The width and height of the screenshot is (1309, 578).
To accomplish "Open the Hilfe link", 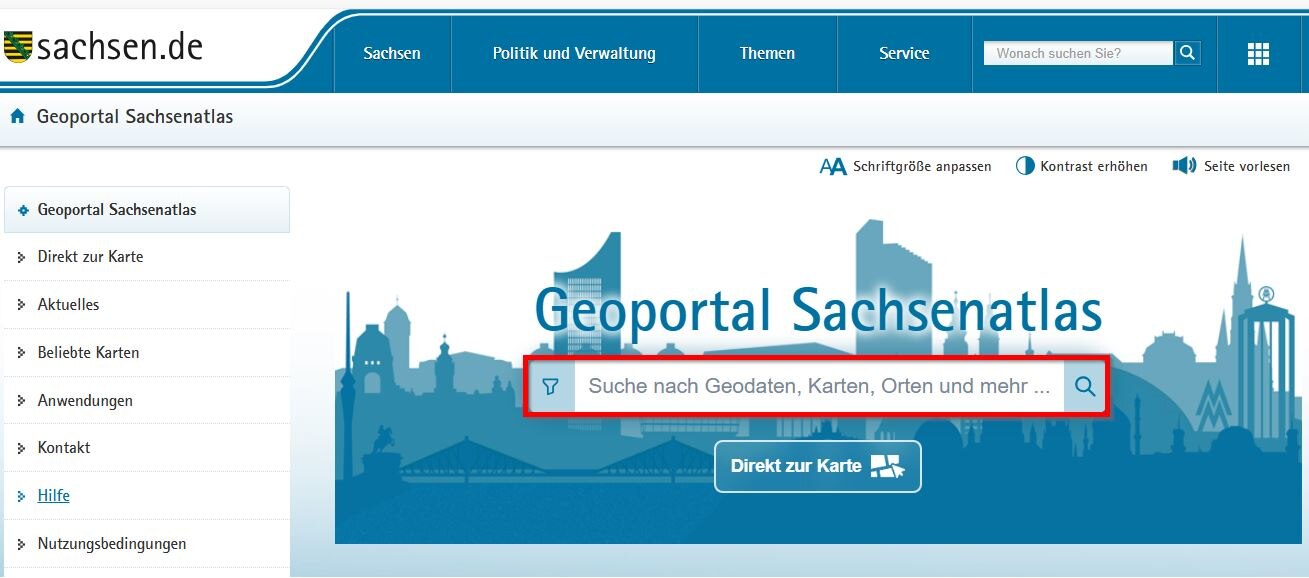I will tap(54, 496).
